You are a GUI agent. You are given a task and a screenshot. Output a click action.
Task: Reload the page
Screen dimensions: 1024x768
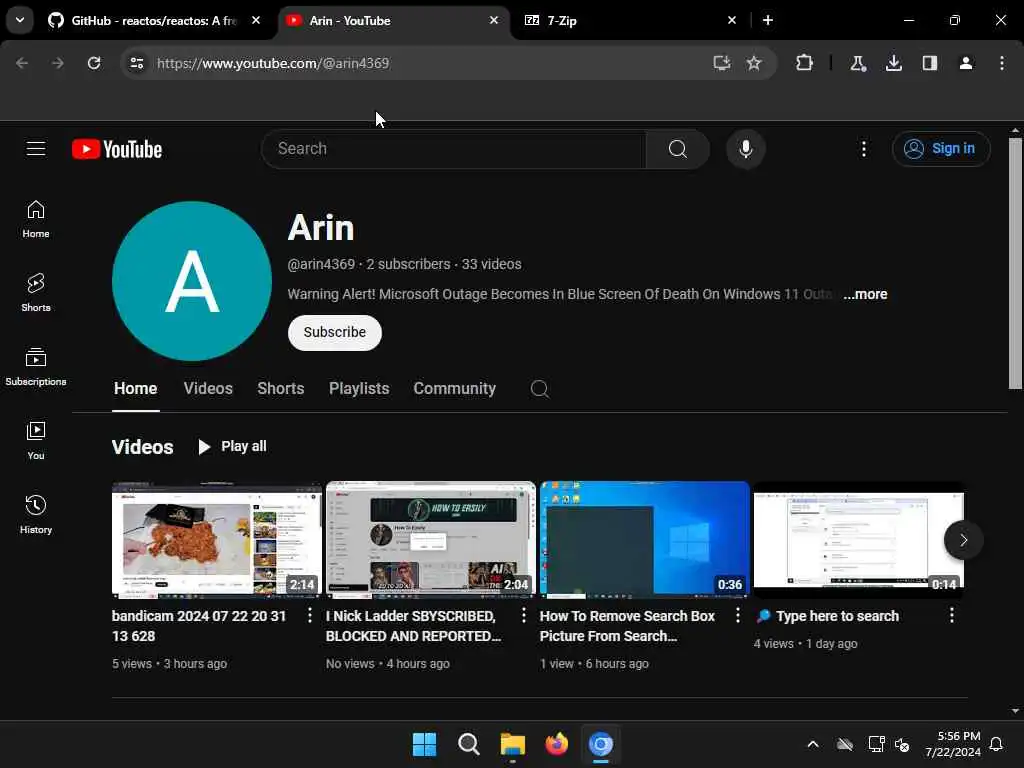click(94, 63)
